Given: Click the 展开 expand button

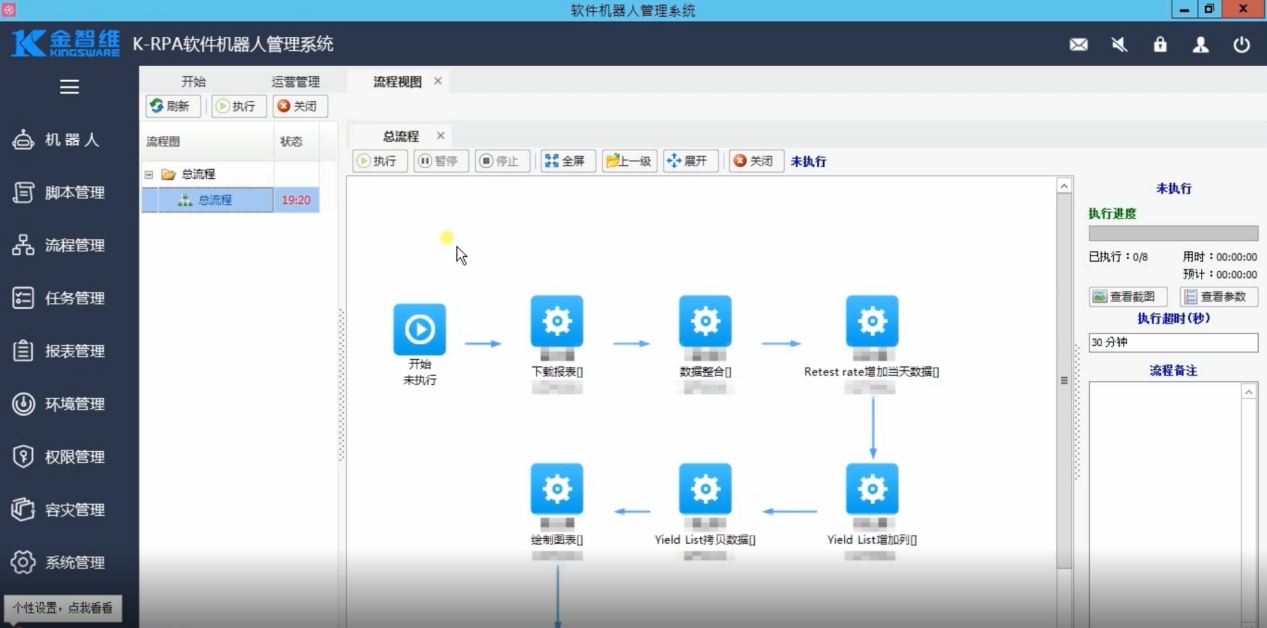Looking at the screenshot, I should point(690,161).
